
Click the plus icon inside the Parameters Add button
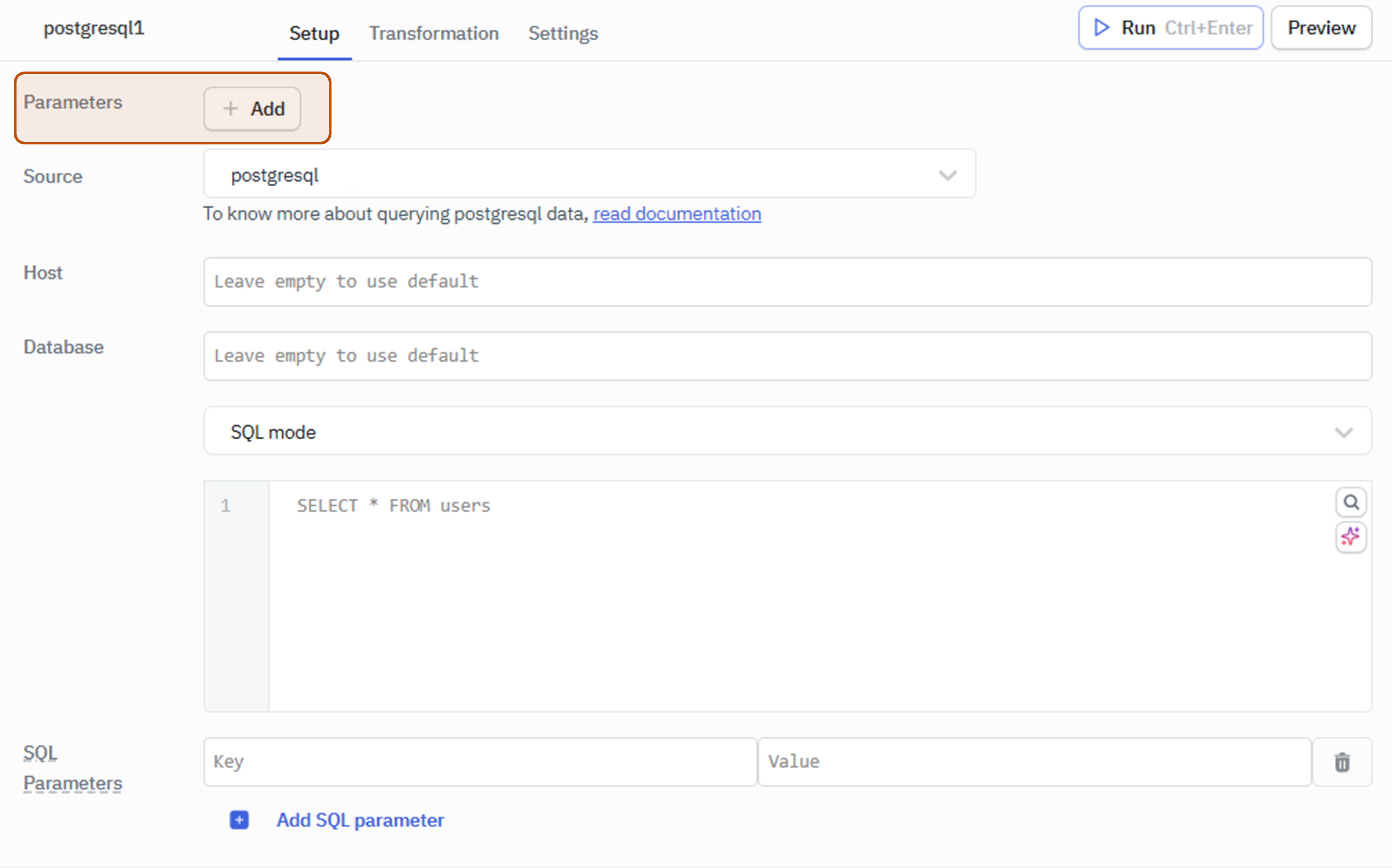point(231,109)
